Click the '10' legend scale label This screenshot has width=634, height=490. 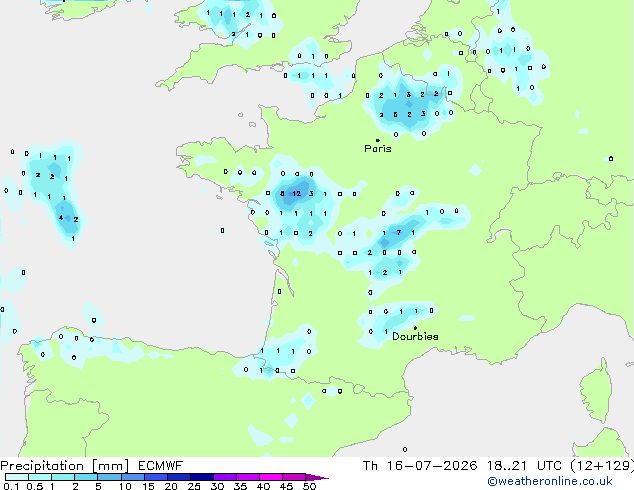125,486
